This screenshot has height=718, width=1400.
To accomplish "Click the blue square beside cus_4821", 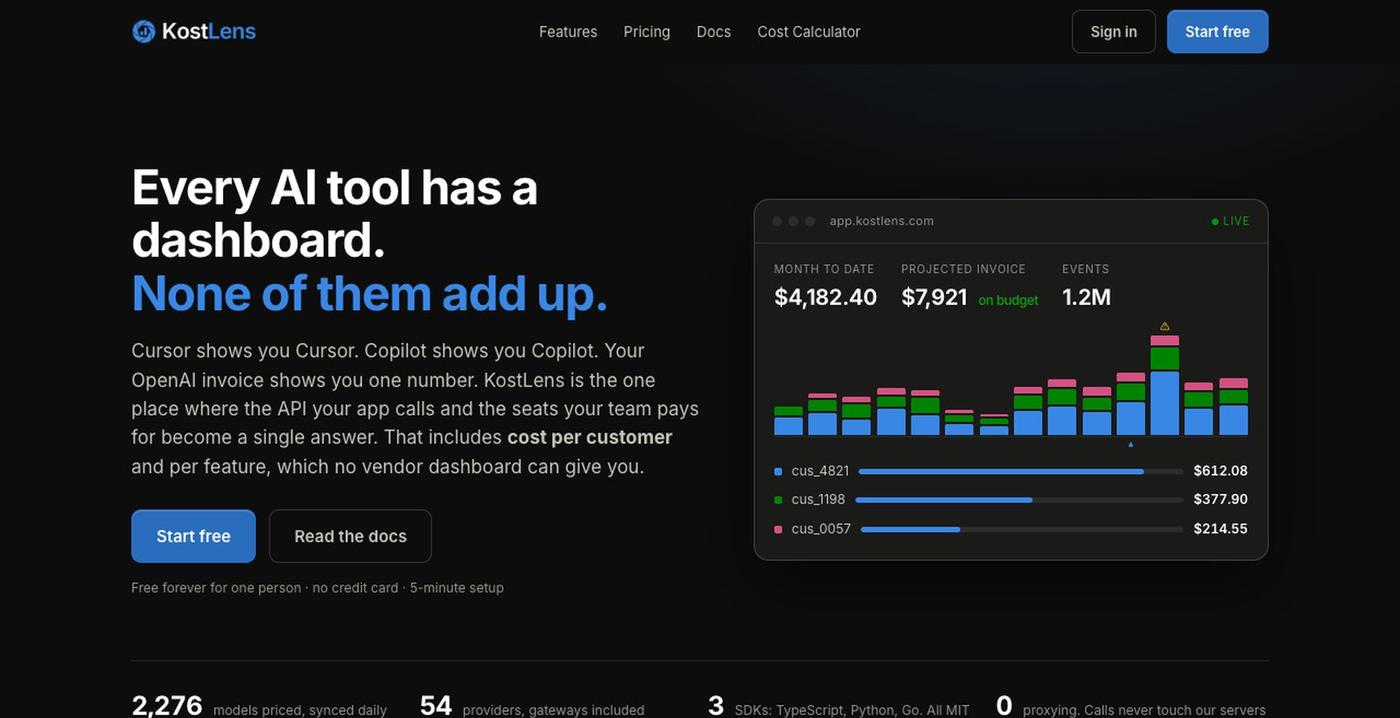I will (x=778, y=471).
